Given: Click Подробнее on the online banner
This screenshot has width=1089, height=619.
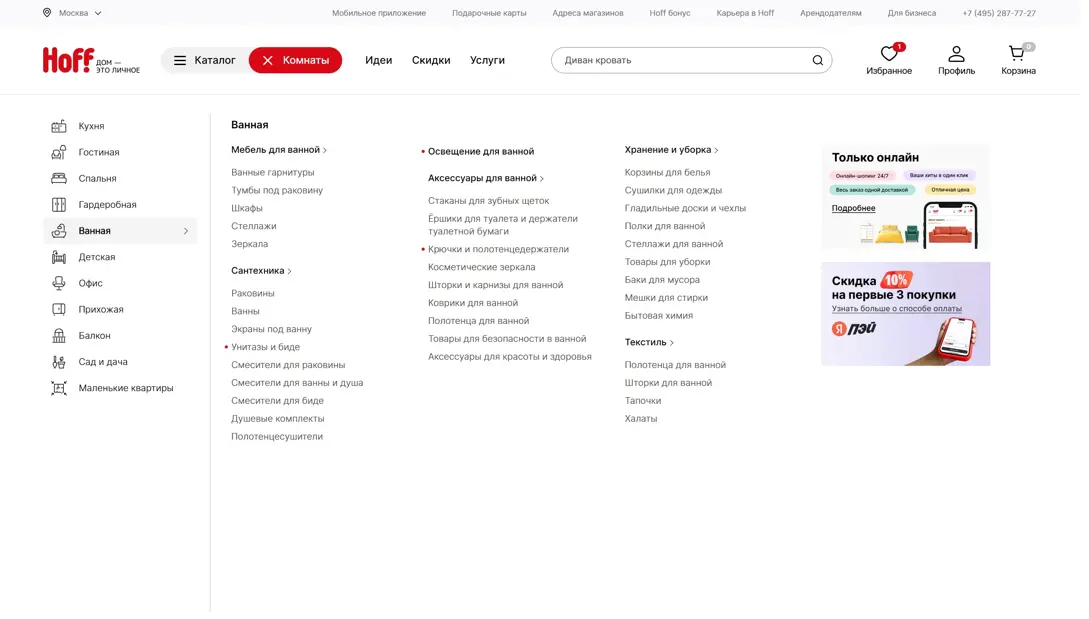Looking at the screenshot, I should 853,208.
